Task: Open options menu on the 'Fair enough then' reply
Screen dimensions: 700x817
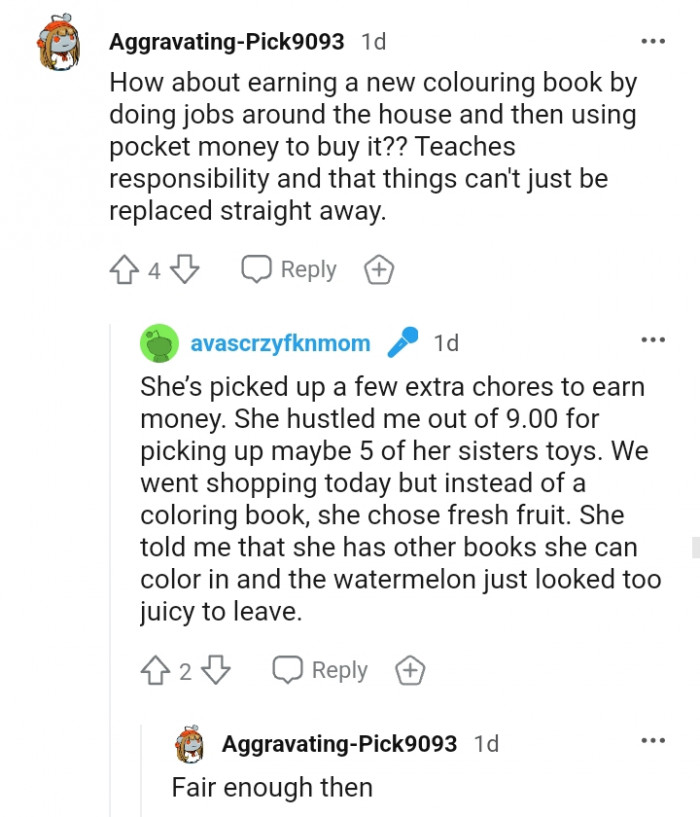Action: (653, 741)
